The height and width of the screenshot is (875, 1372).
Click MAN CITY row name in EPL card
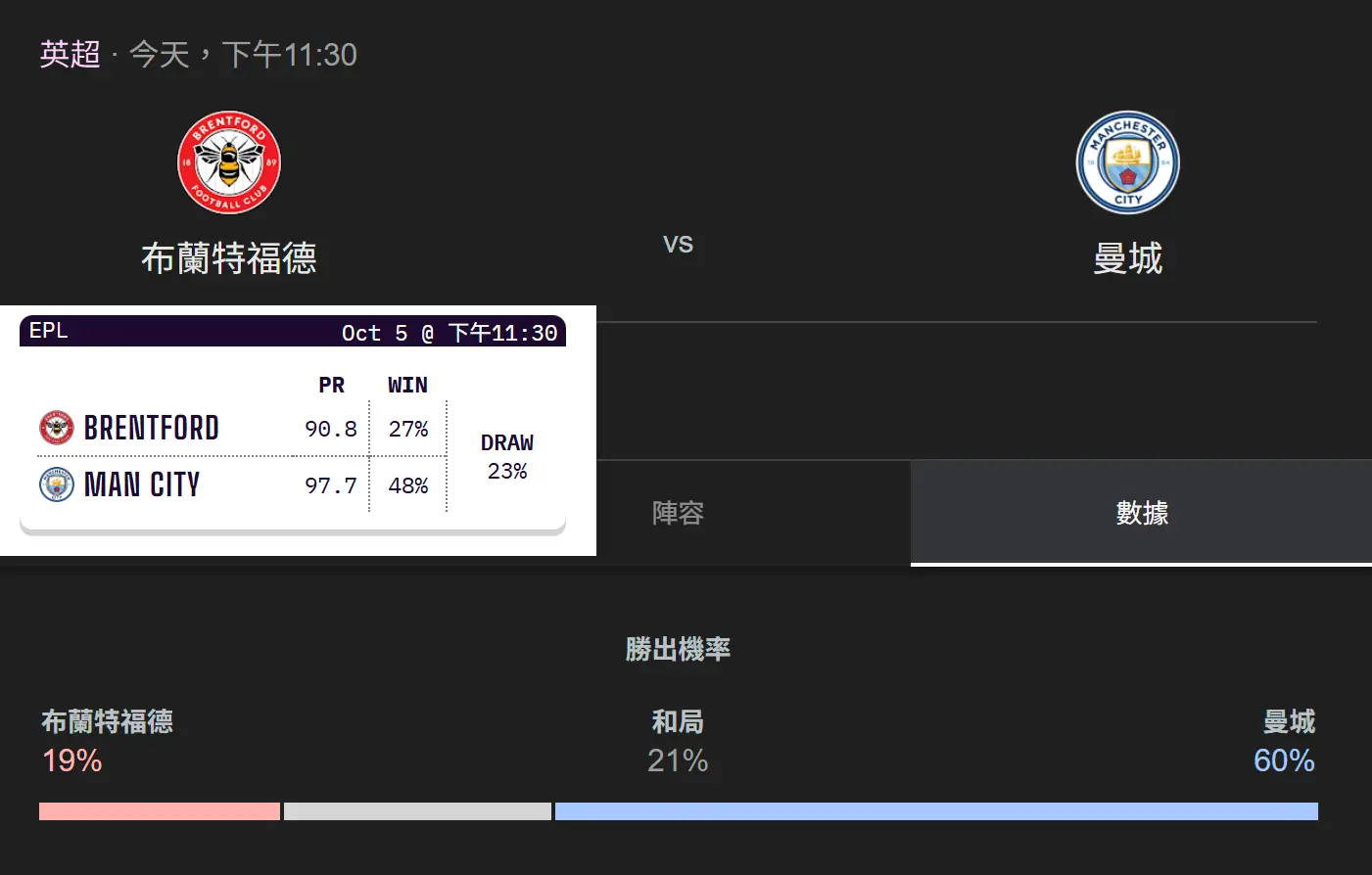point(142,484)
